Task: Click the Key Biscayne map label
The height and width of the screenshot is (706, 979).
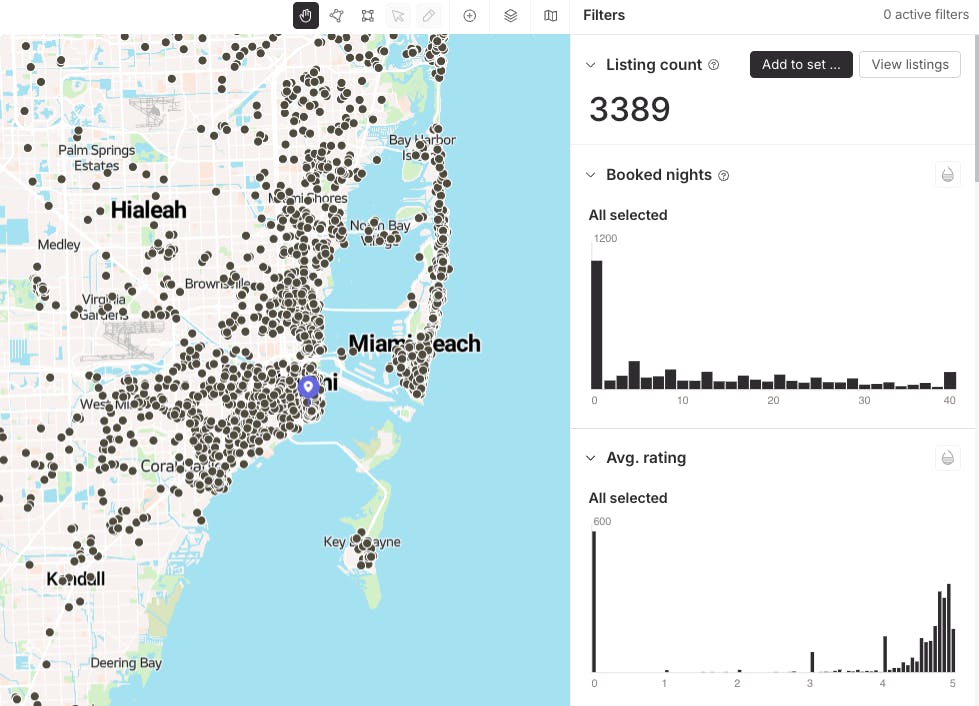Action: point(362,542)
